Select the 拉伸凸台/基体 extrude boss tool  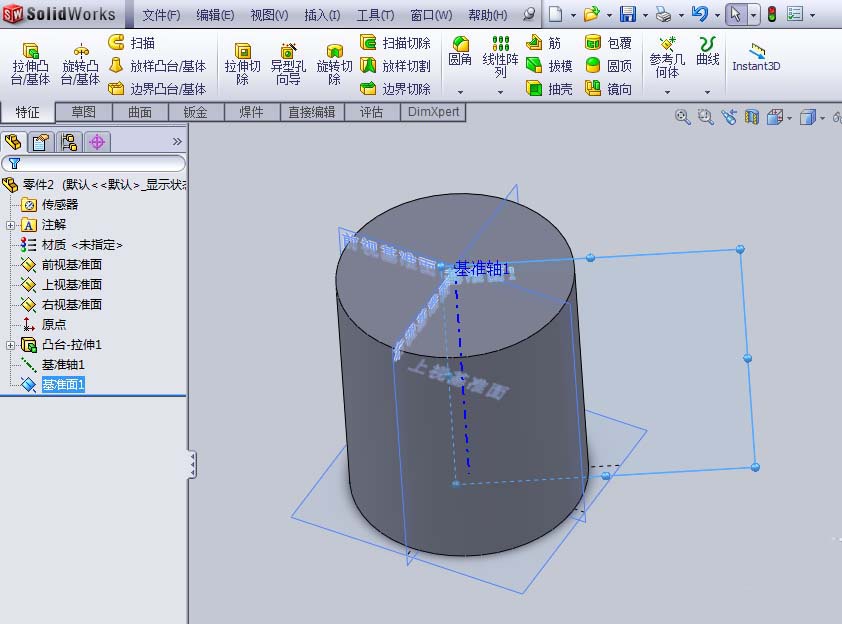click(x=31, y=64)
